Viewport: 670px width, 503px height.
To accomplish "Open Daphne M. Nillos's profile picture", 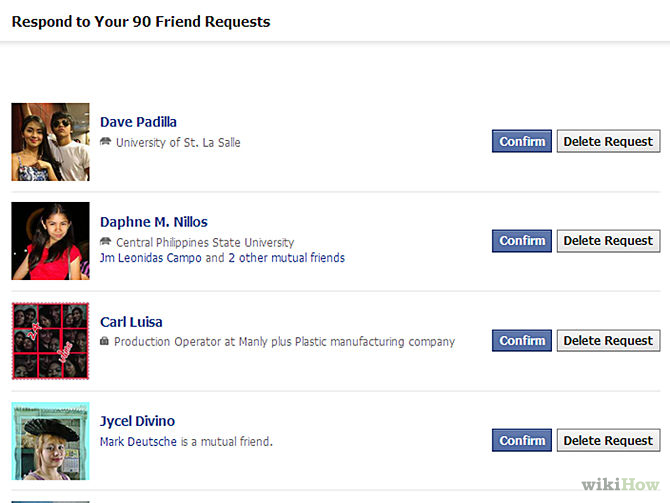I will 50,241.
